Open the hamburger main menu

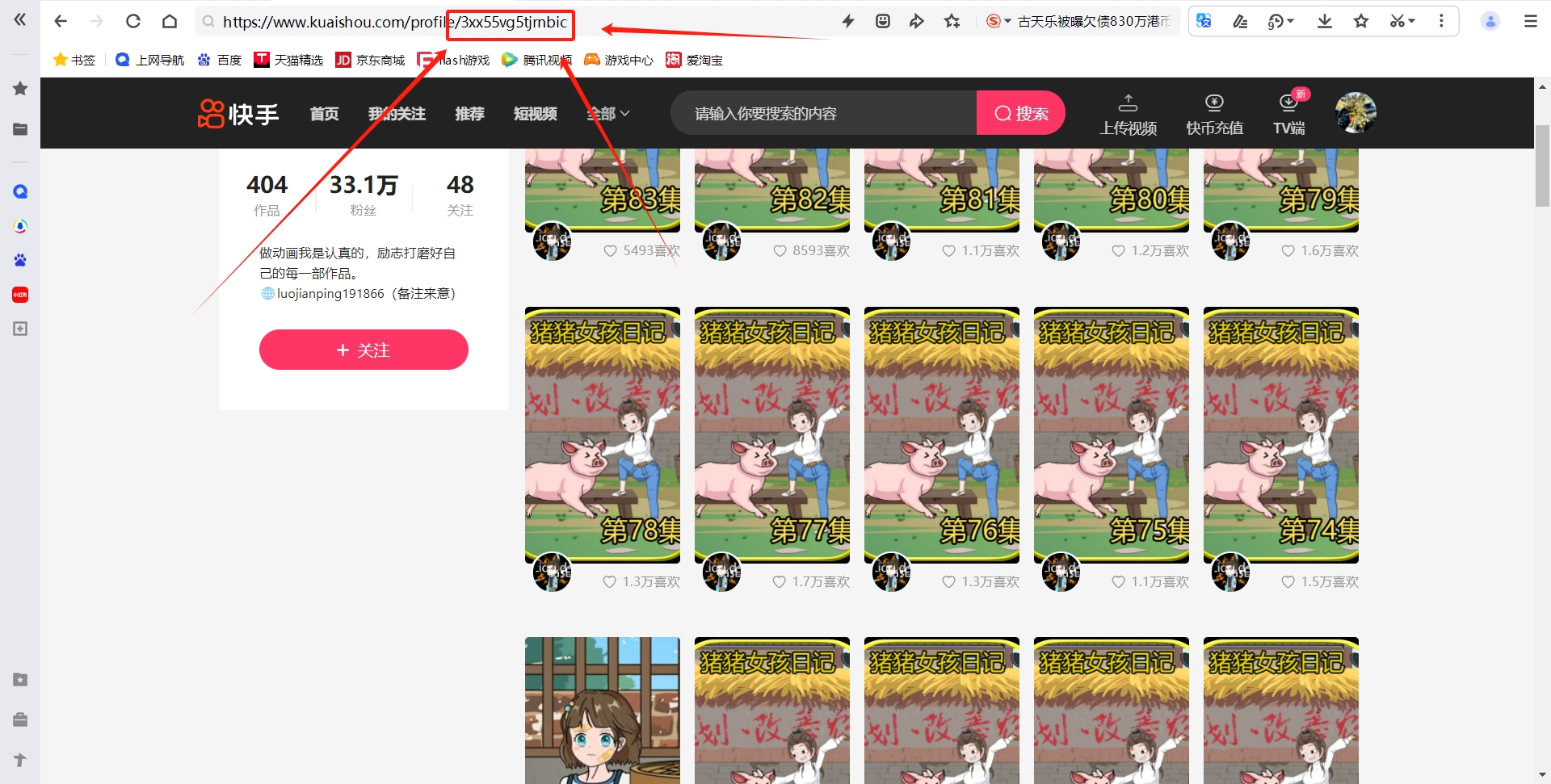tap(1531, 22)
